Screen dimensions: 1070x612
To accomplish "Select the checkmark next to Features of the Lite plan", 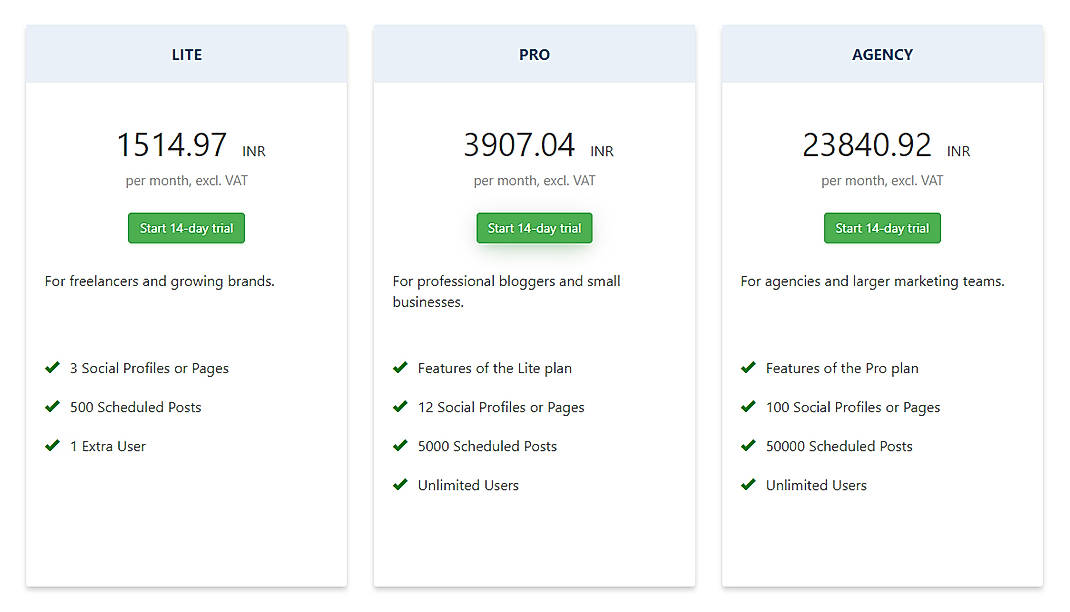I will (401, 368).
